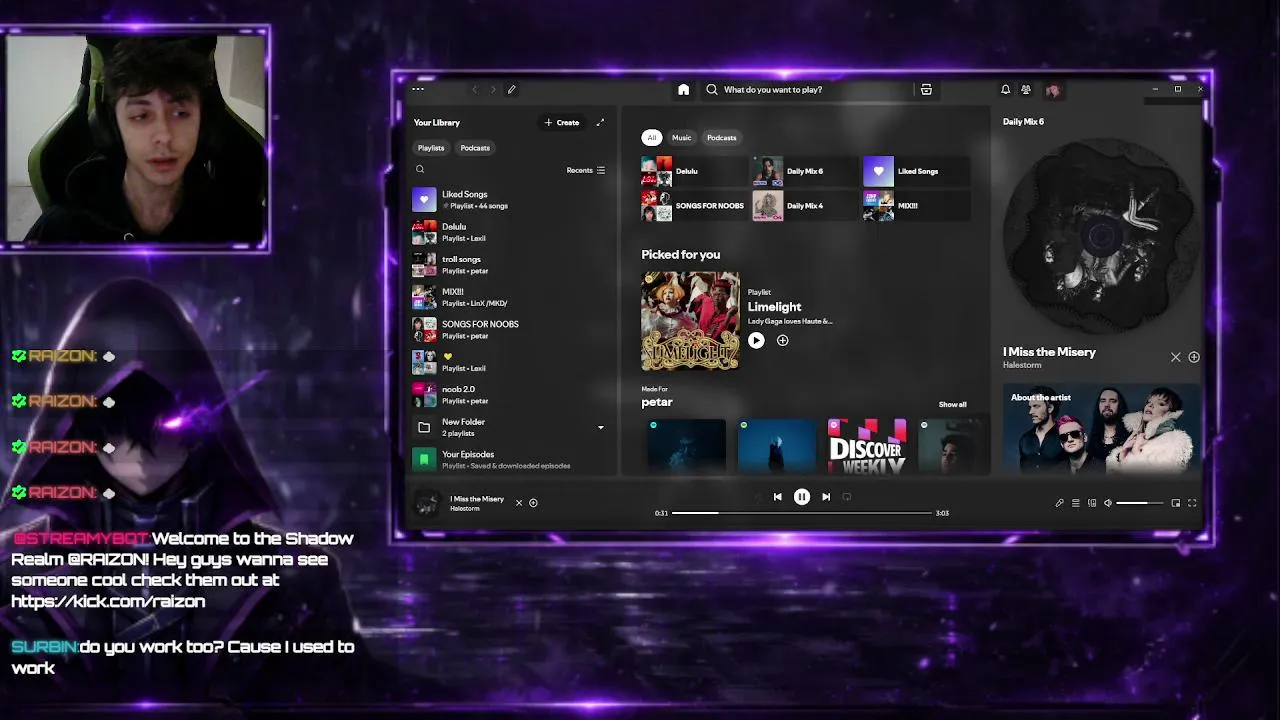Open Connect to a device icon

pos(1092,503)
